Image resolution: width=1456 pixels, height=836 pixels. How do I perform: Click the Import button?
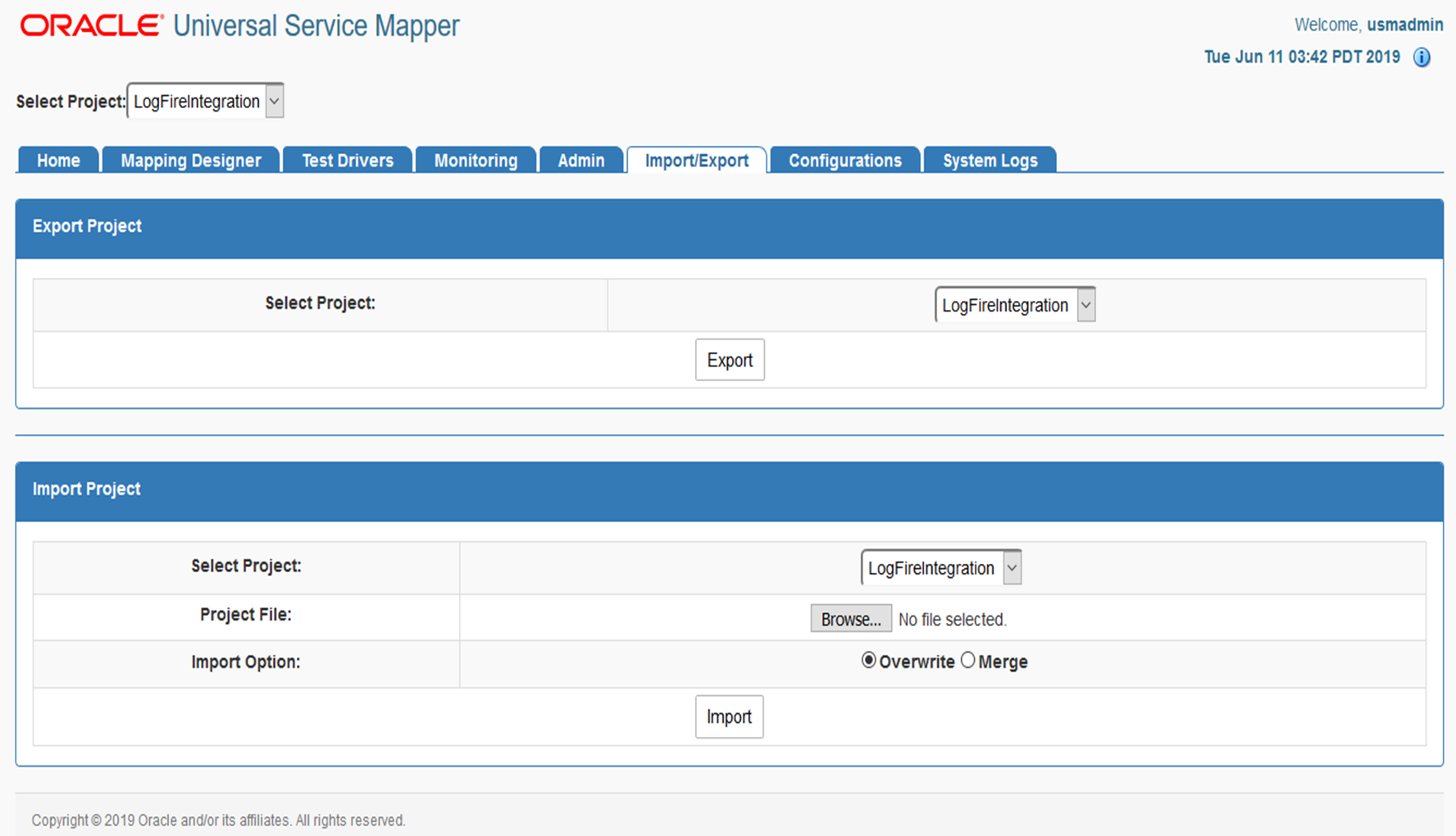729,717
